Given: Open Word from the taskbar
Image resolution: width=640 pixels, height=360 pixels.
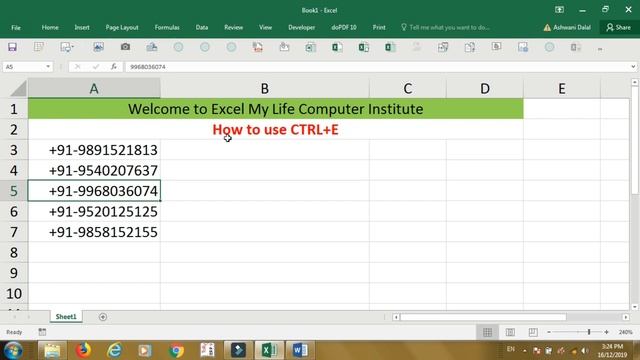Looking at the screenshot, I should pyautogui.click(x=300, y=350).
